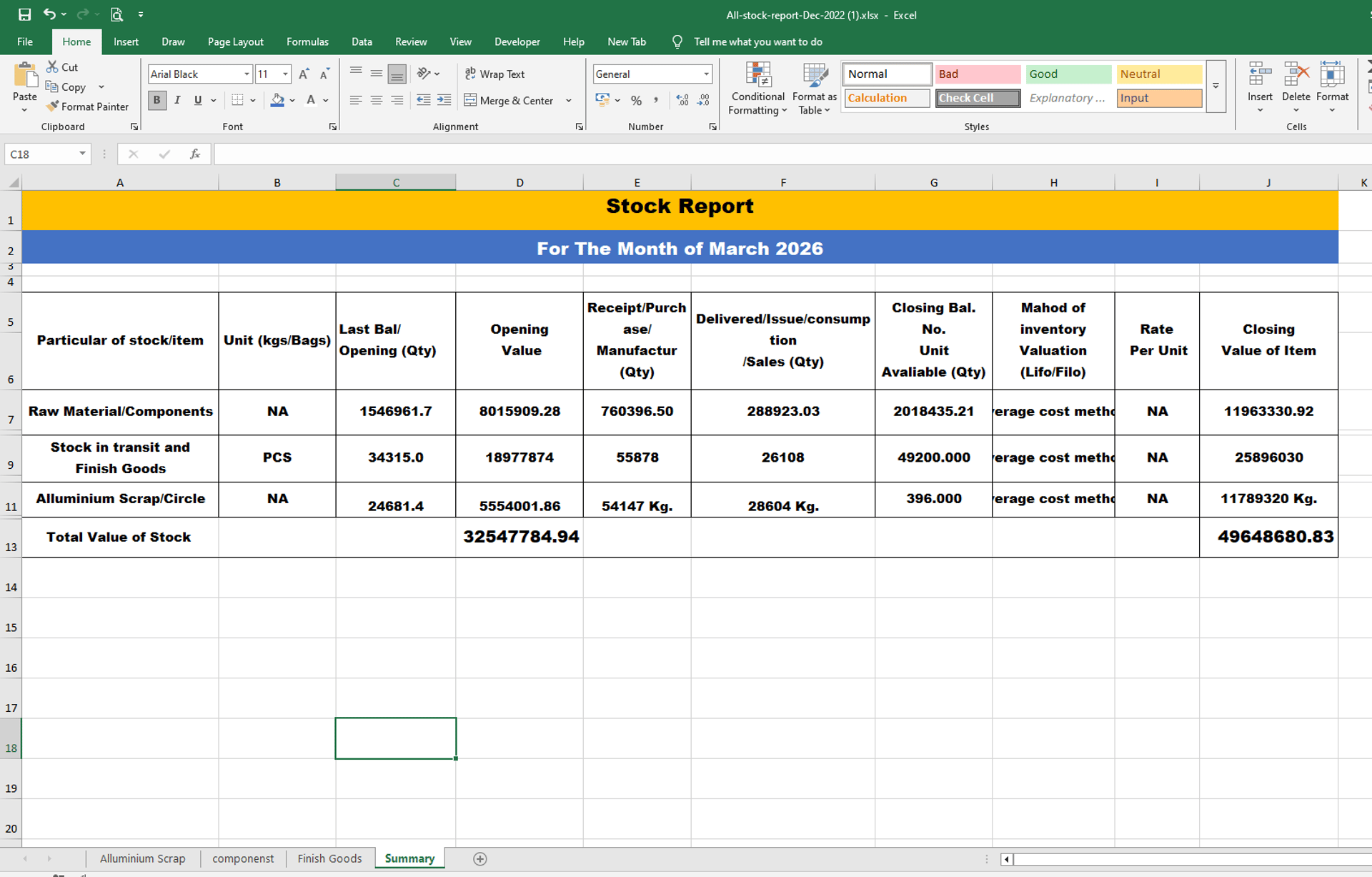Toggle Italic formatting
Image resolution: width=1372 pixels, height=877 pixels.
click(177, 100)
